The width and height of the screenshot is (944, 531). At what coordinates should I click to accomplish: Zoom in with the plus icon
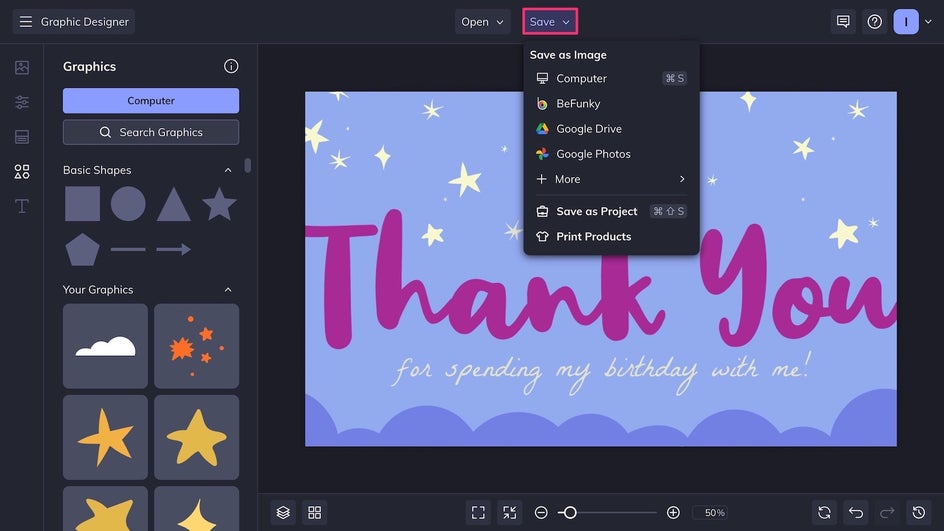click(x=673, y=512)
